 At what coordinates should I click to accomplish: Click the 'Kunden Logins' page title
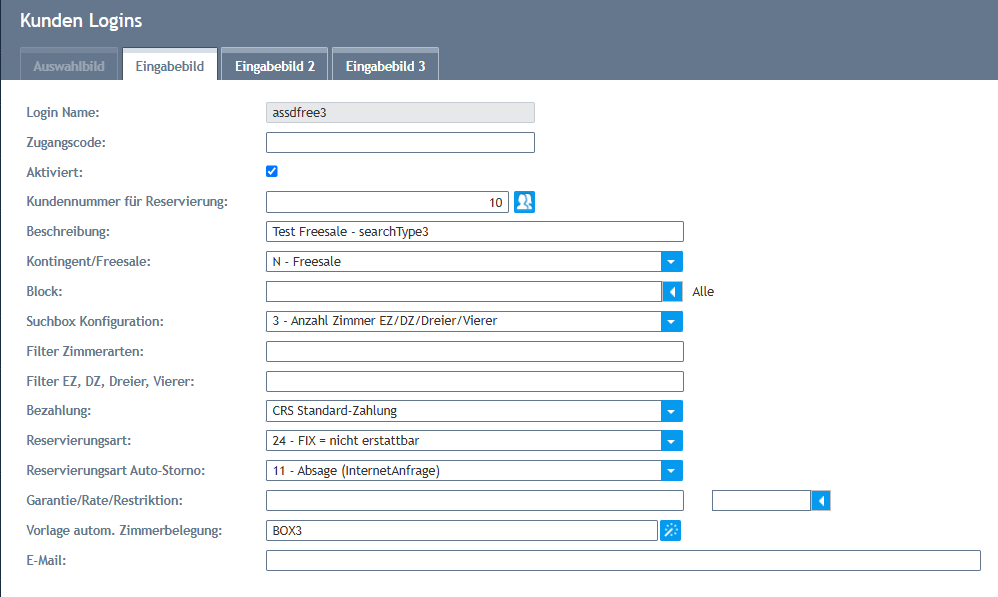tap(81, 20)
